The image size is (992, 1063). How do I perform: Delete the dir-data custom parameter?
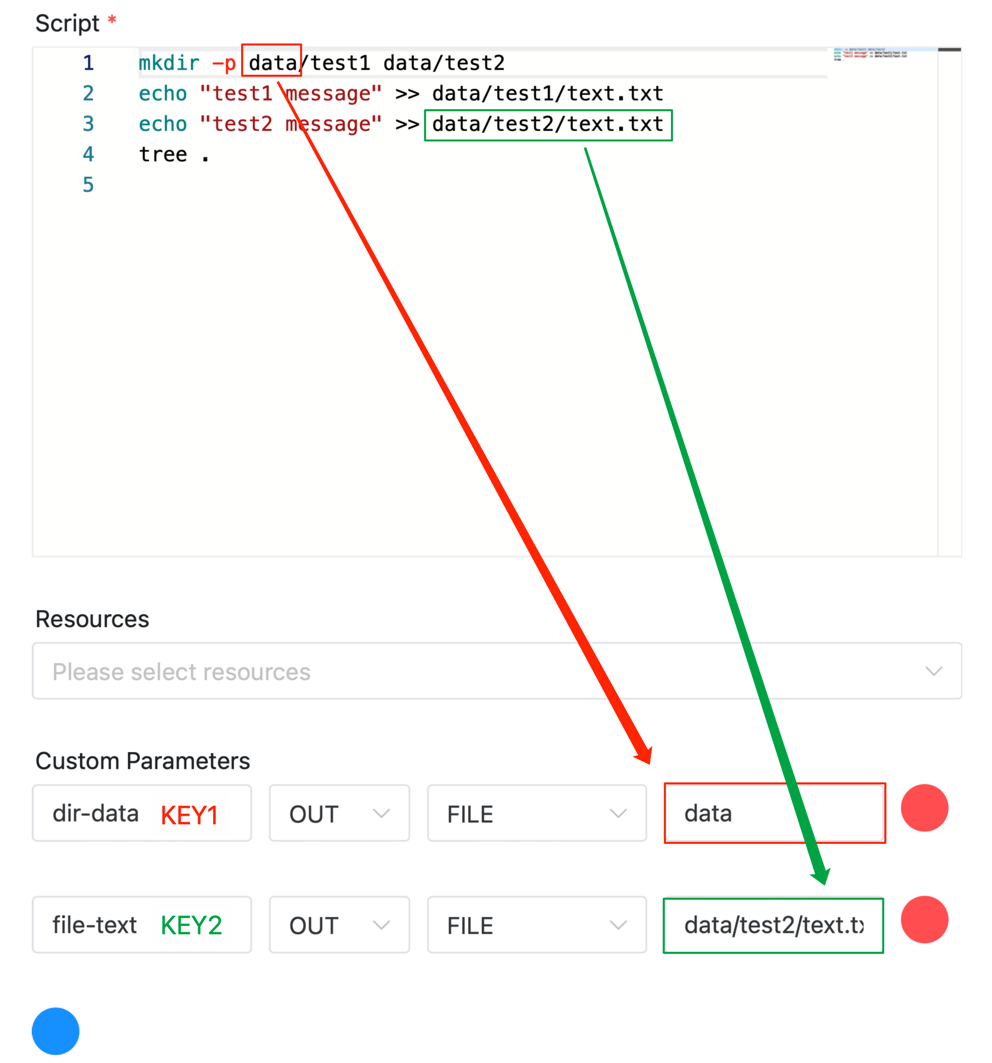[x=924, y=808]
